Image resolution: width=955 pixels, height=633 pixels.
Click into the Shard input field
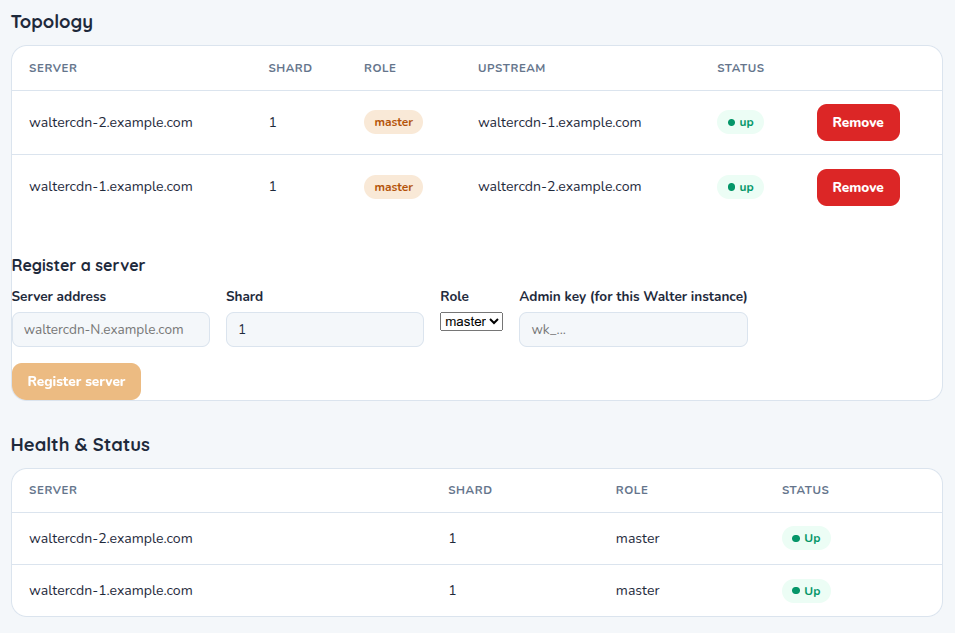click(325, 330)
